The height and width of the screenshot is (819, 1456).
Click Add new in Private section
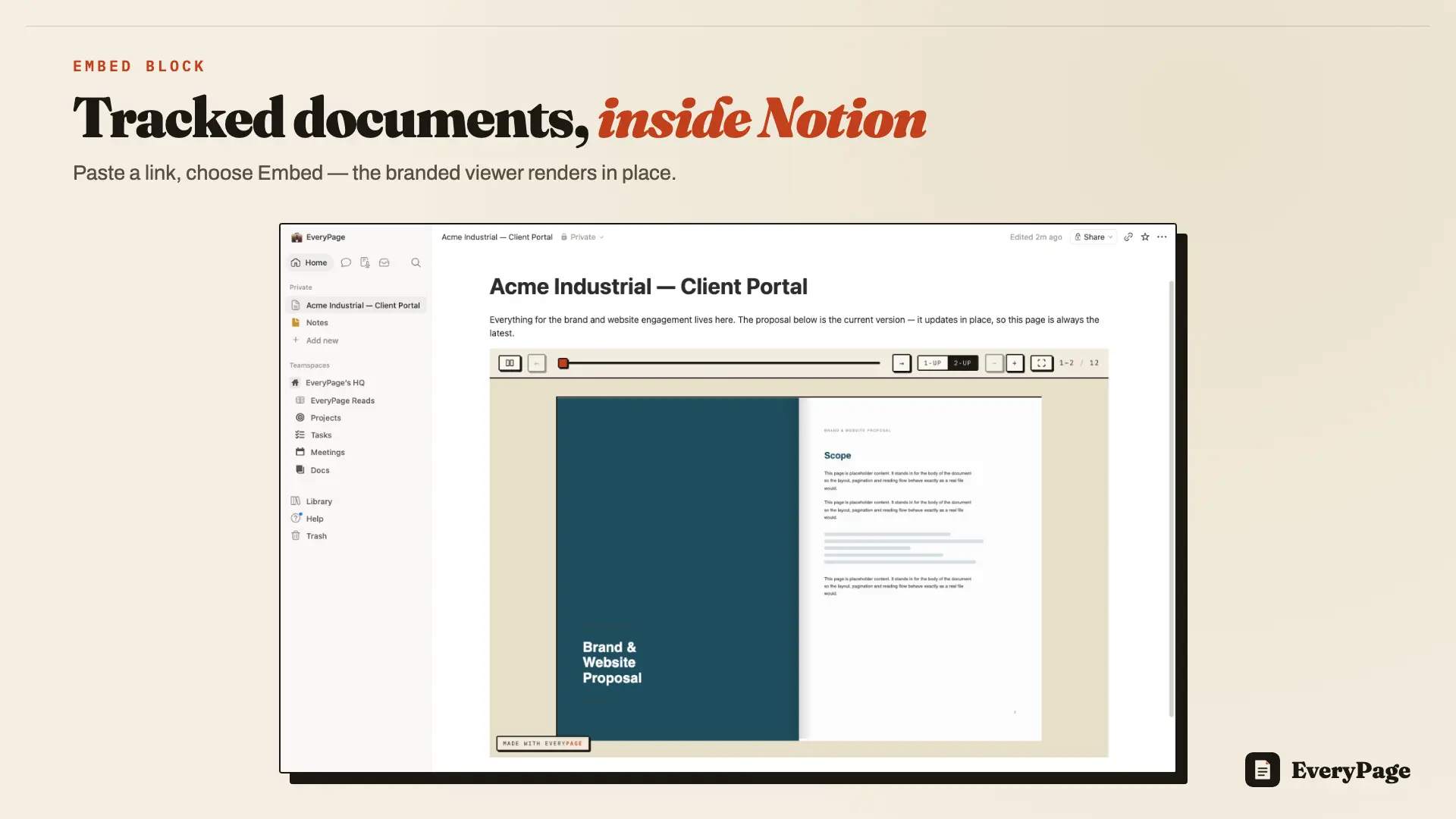315,340
